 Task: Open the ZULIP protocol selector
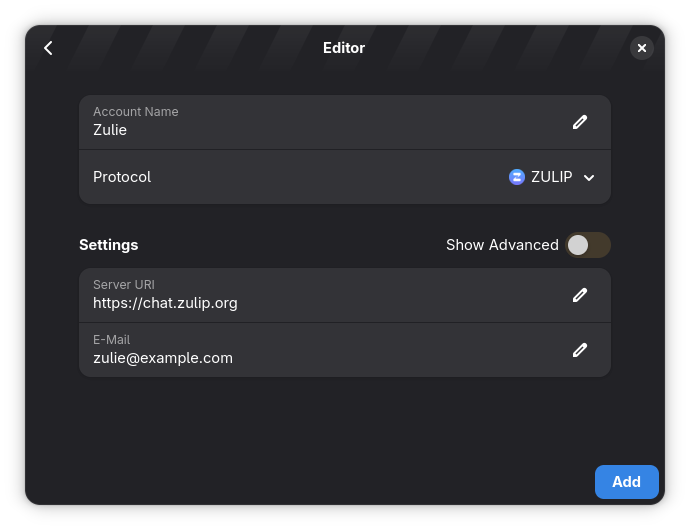point(552,177)
